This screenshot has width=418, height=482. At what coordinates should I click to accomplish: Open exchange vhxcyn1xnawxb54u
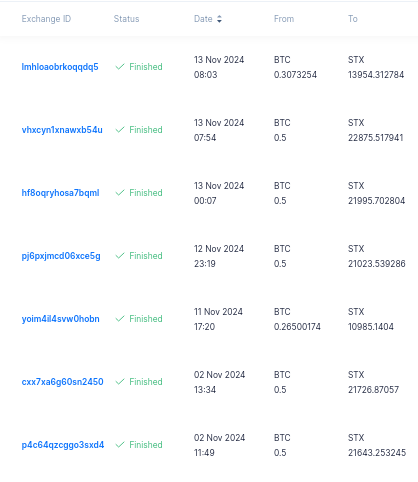[62, 130]
